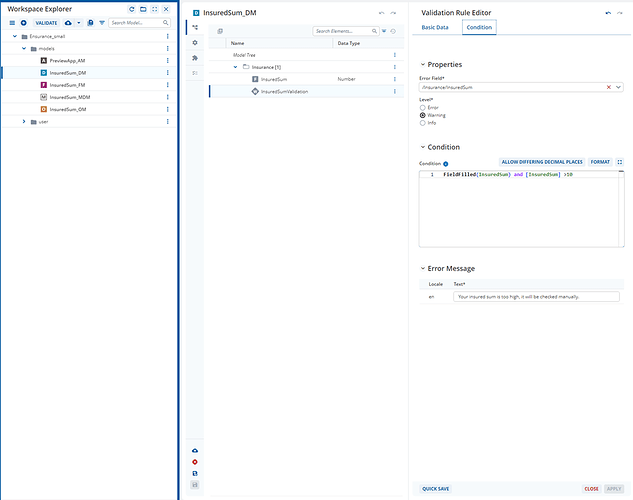Select the InsuredSum field row
Image resolution: width=633 pixels, height=500 pixels.
(306, 79)
